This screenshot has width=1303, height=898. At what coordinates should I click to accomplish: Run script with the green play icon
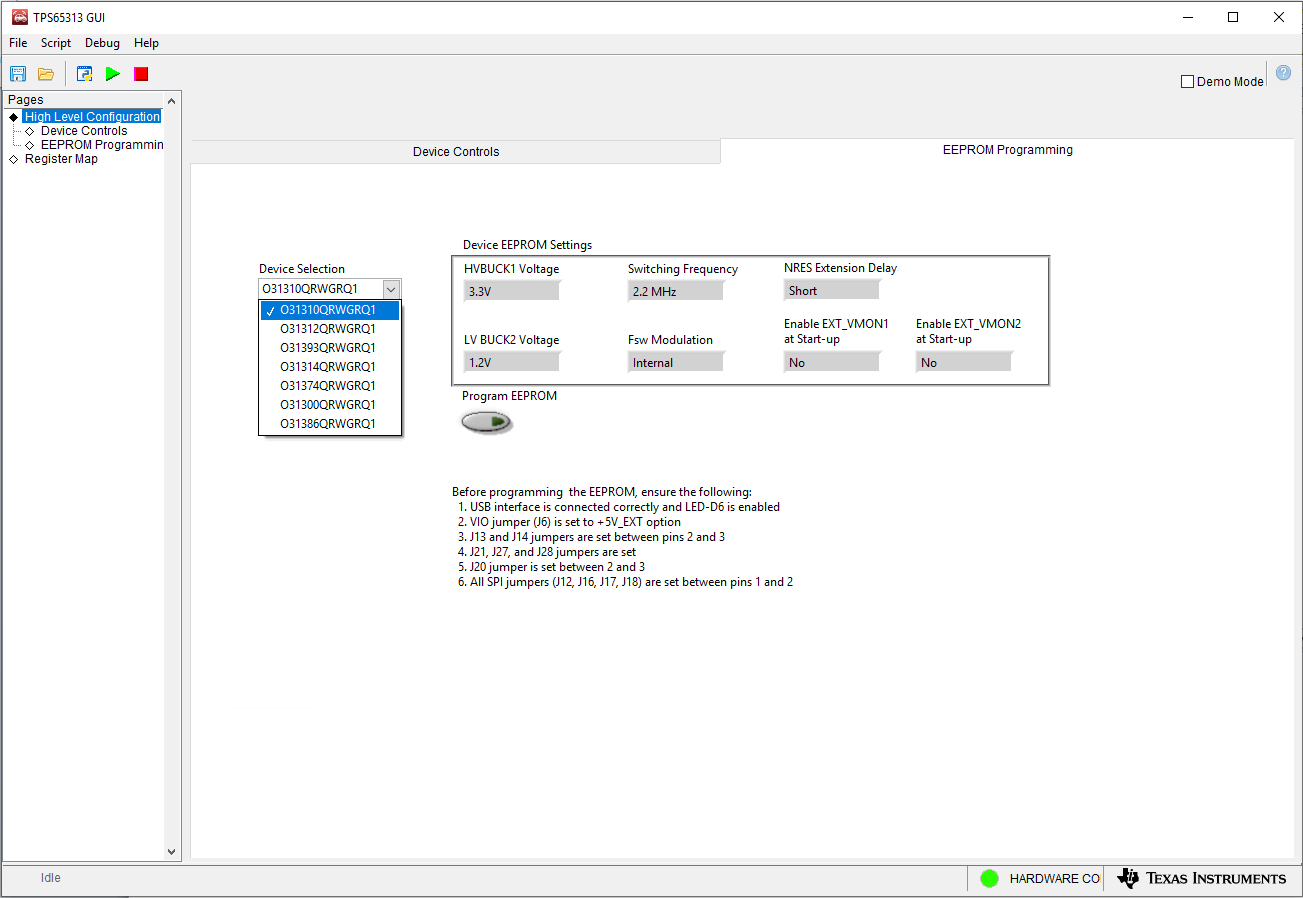coord(113,74)
